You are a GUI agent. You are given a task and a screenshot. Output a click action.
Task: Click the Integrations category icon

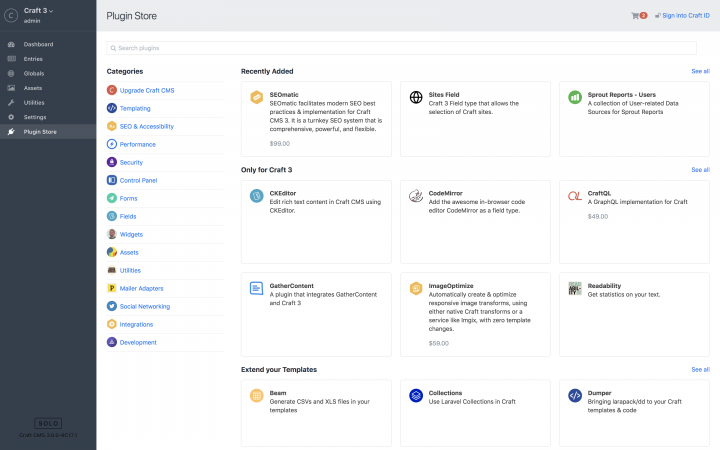112,324
